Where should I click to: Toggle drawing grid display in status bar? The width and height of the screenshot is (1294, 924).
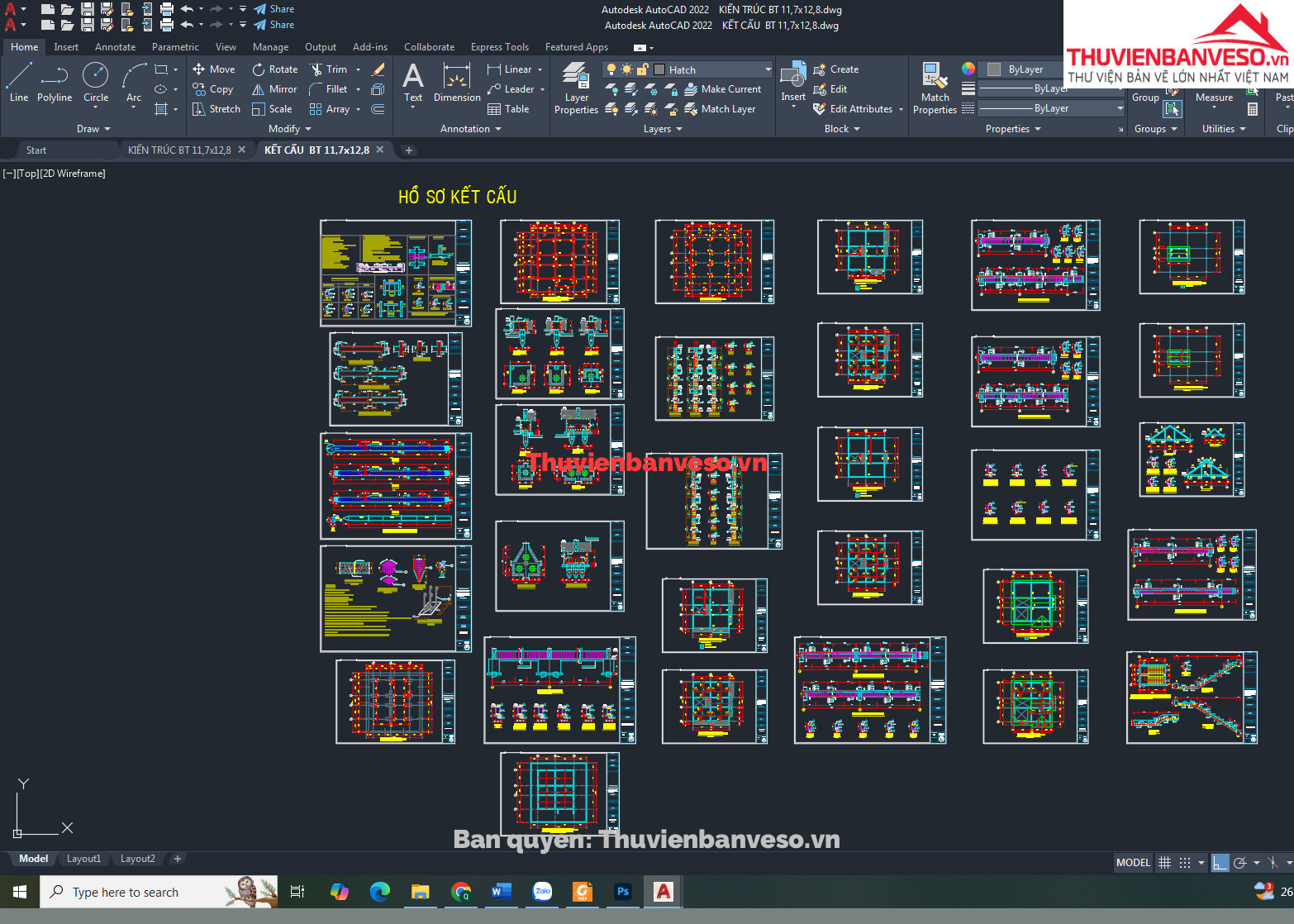pyautogui.click(x=1164, y=863)
